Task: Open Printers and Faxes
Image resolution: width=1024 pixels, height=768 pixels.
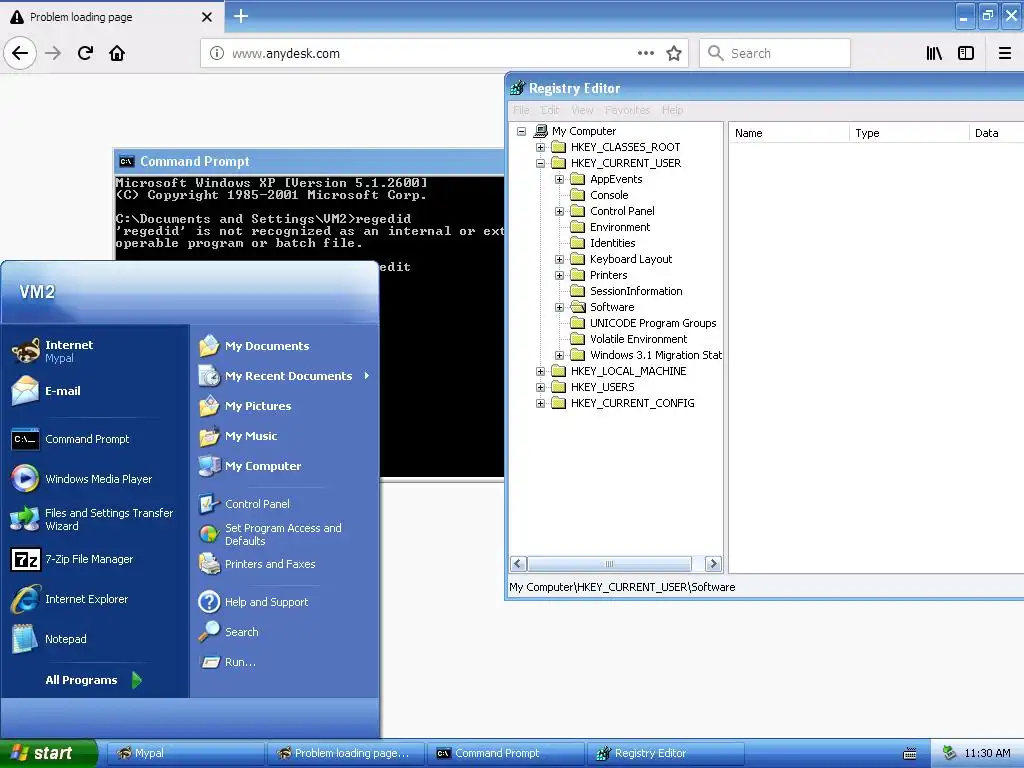Action: [x=257, y=564]
